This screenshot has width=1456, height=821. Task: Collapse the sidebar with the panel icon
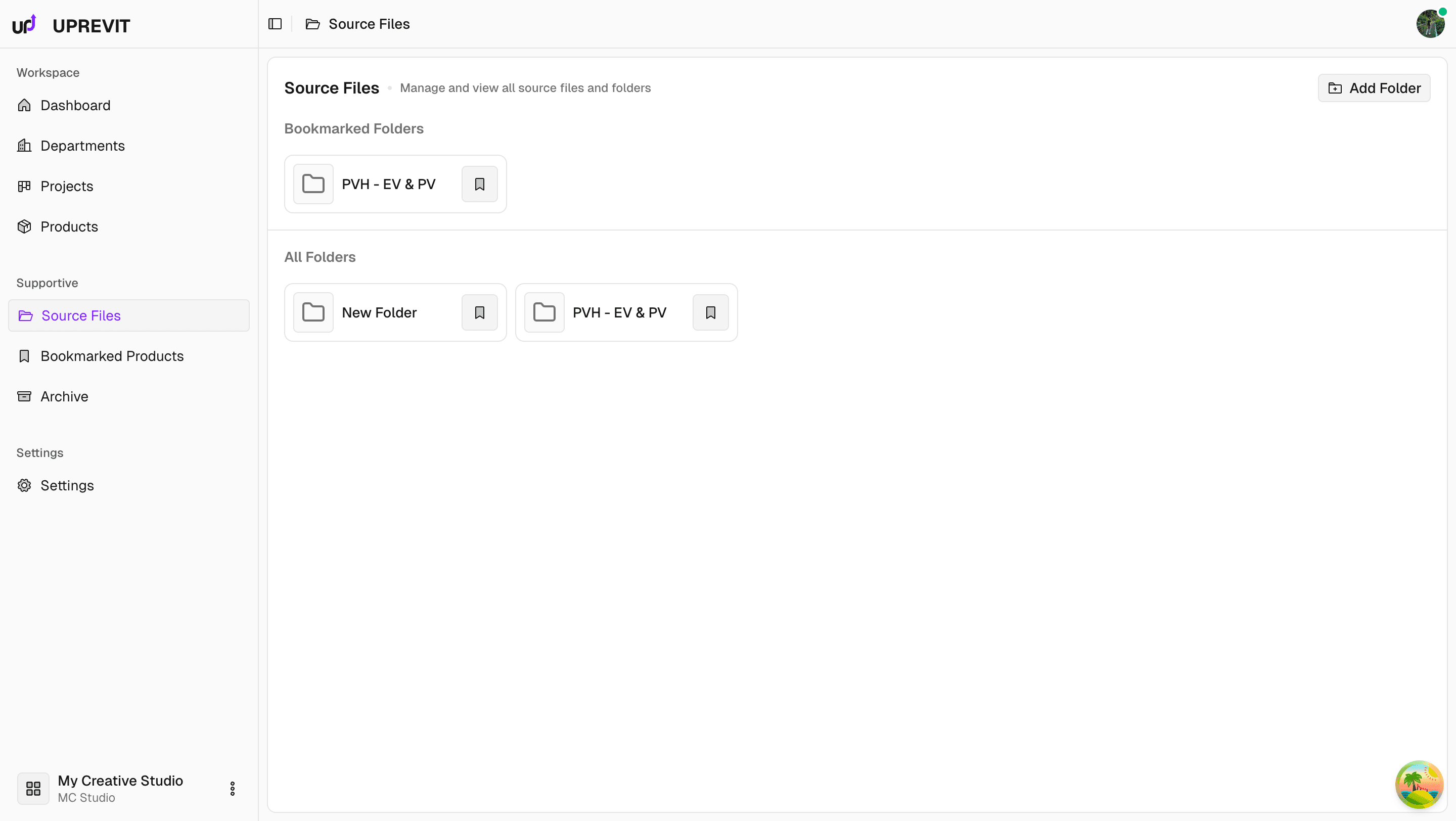[275, 24]
